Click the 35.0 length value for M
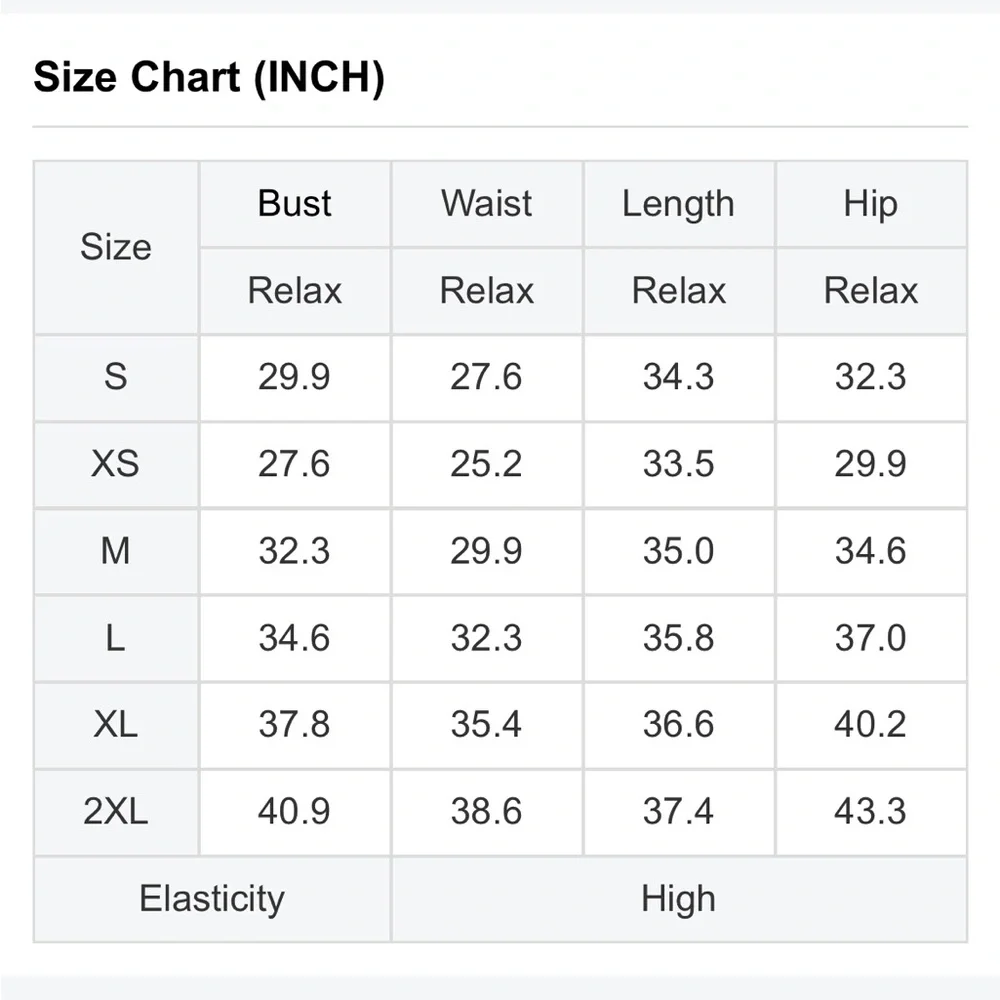 (x=678, y=551)
